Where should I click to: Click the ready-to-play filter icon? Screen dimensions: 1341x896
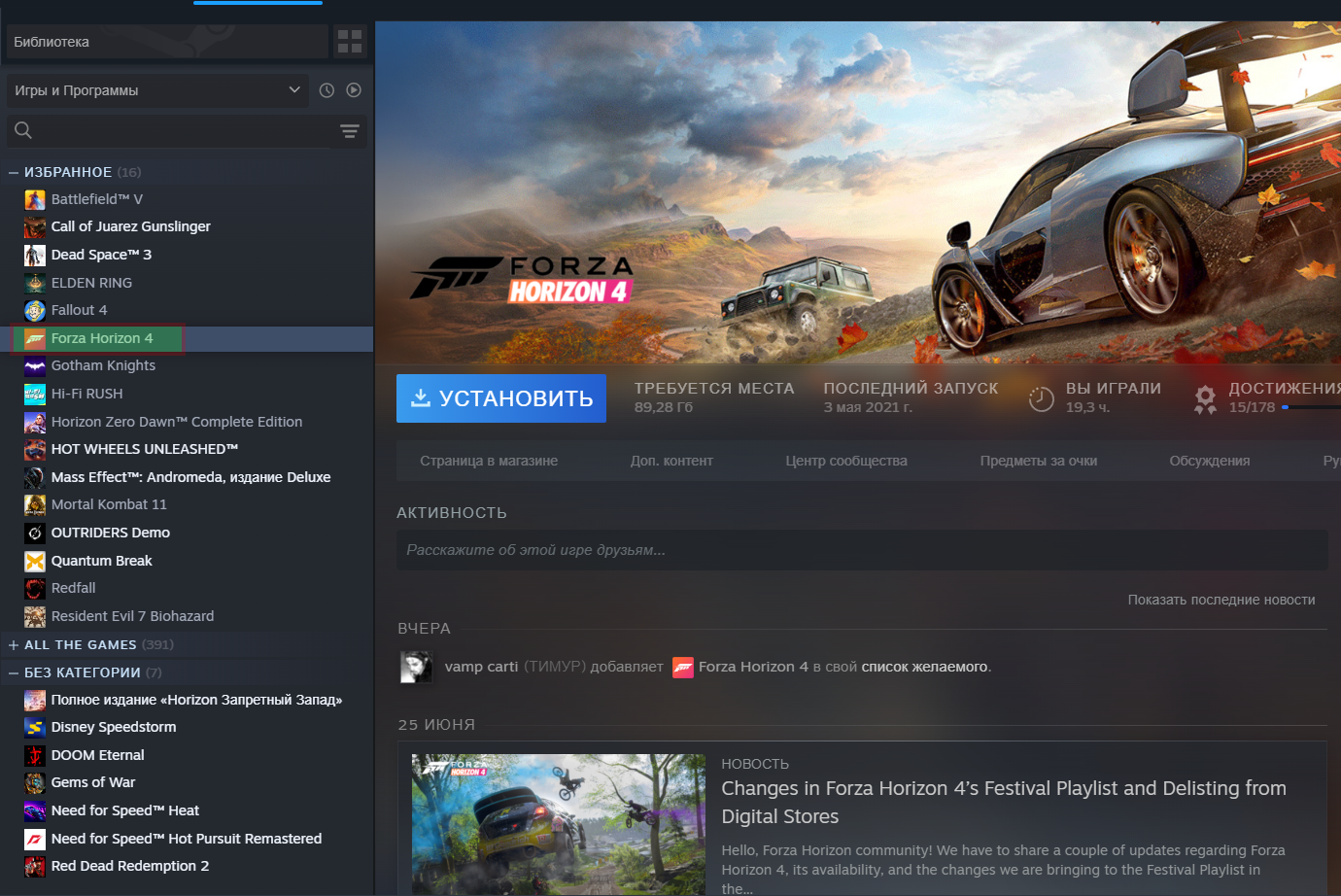pos(354,90)
